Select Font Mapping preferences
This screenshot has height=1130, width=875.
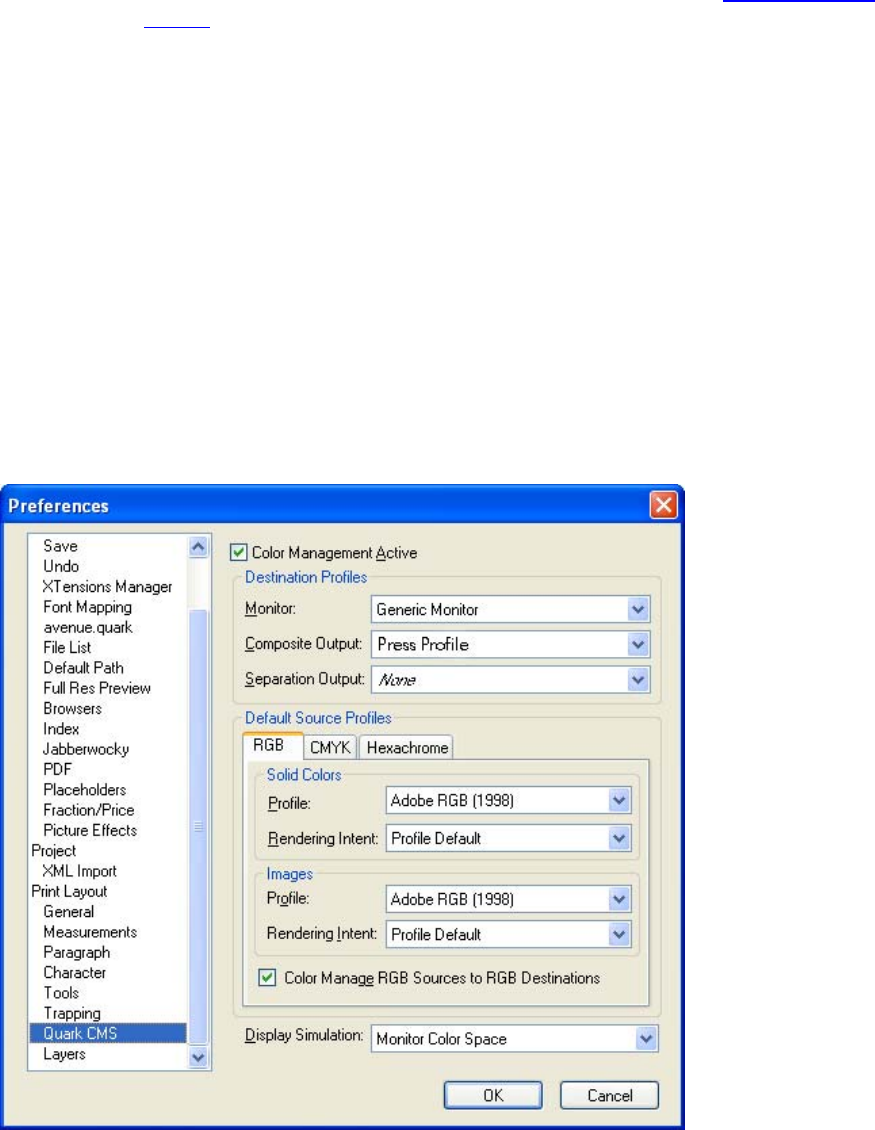[87, 607]
